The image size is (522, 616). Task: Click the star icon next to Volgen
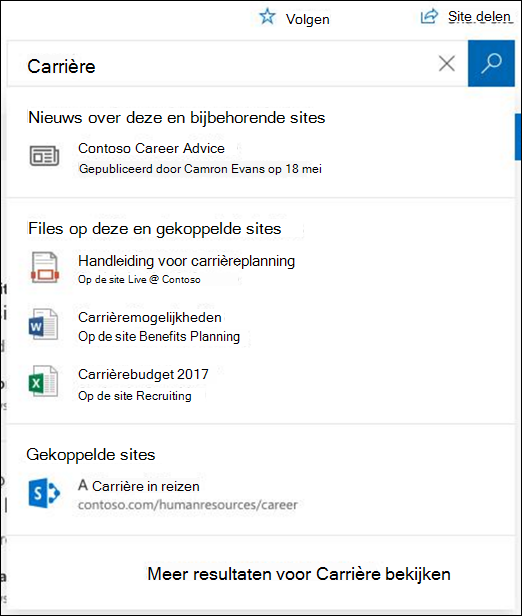point(267,17)
